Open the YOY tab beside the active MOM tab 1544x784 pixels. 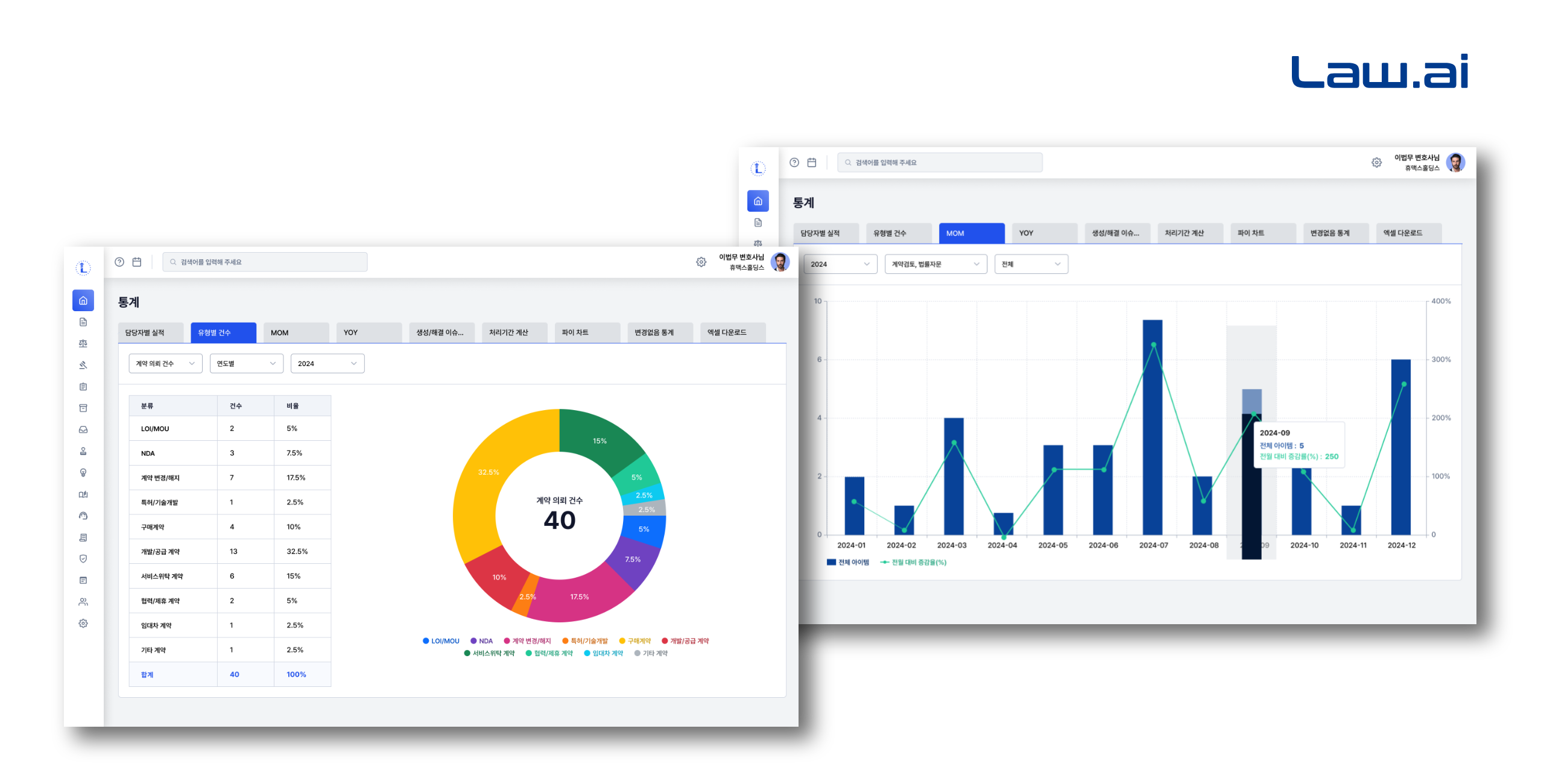[1043, 233]
